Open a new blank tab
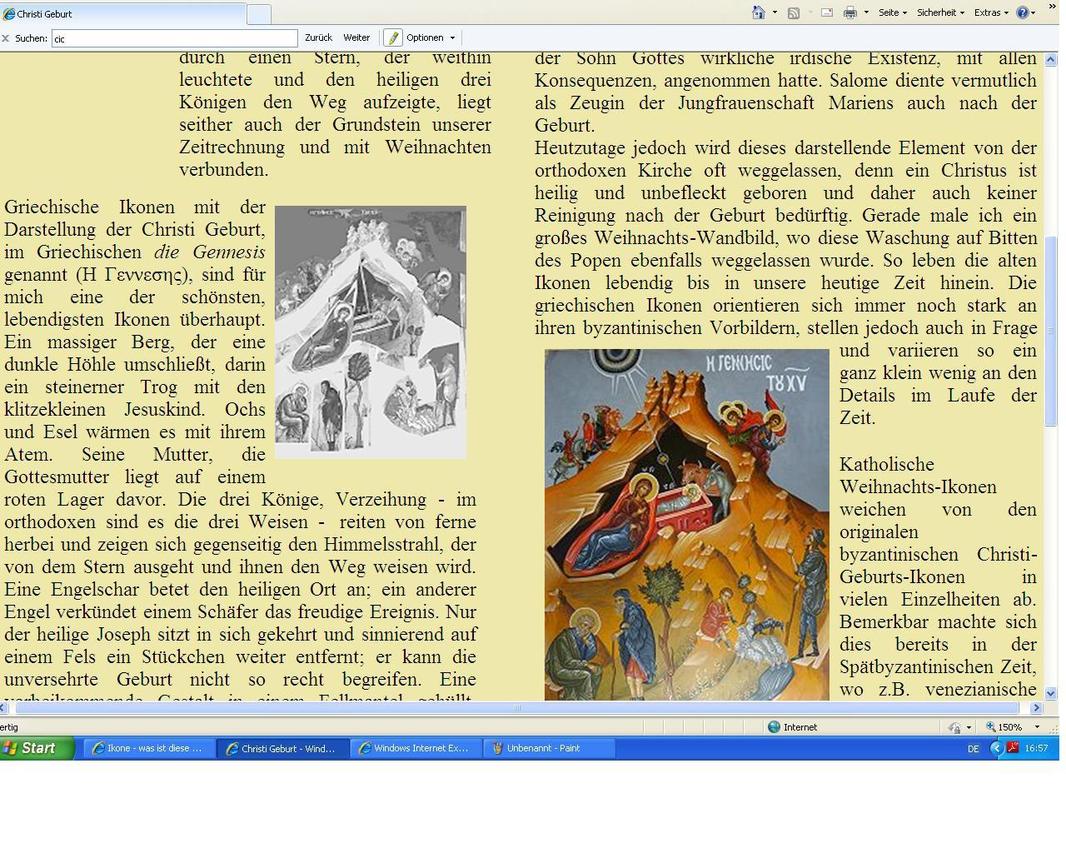 click(258, 14)
